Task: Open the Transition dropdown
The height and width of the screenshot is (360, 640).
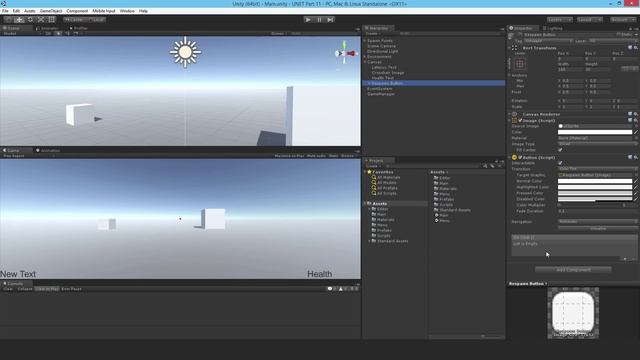Action: point(597,169)
